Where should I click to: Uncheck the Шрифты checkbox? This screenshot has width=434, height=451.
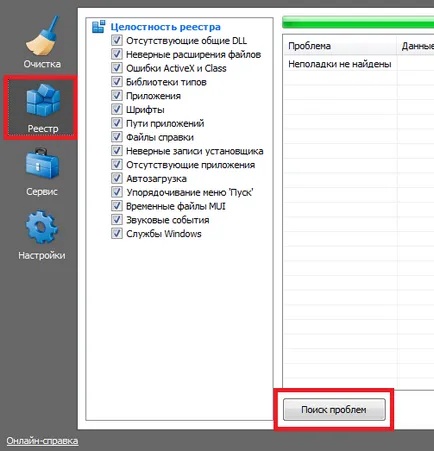pos(117,109)
